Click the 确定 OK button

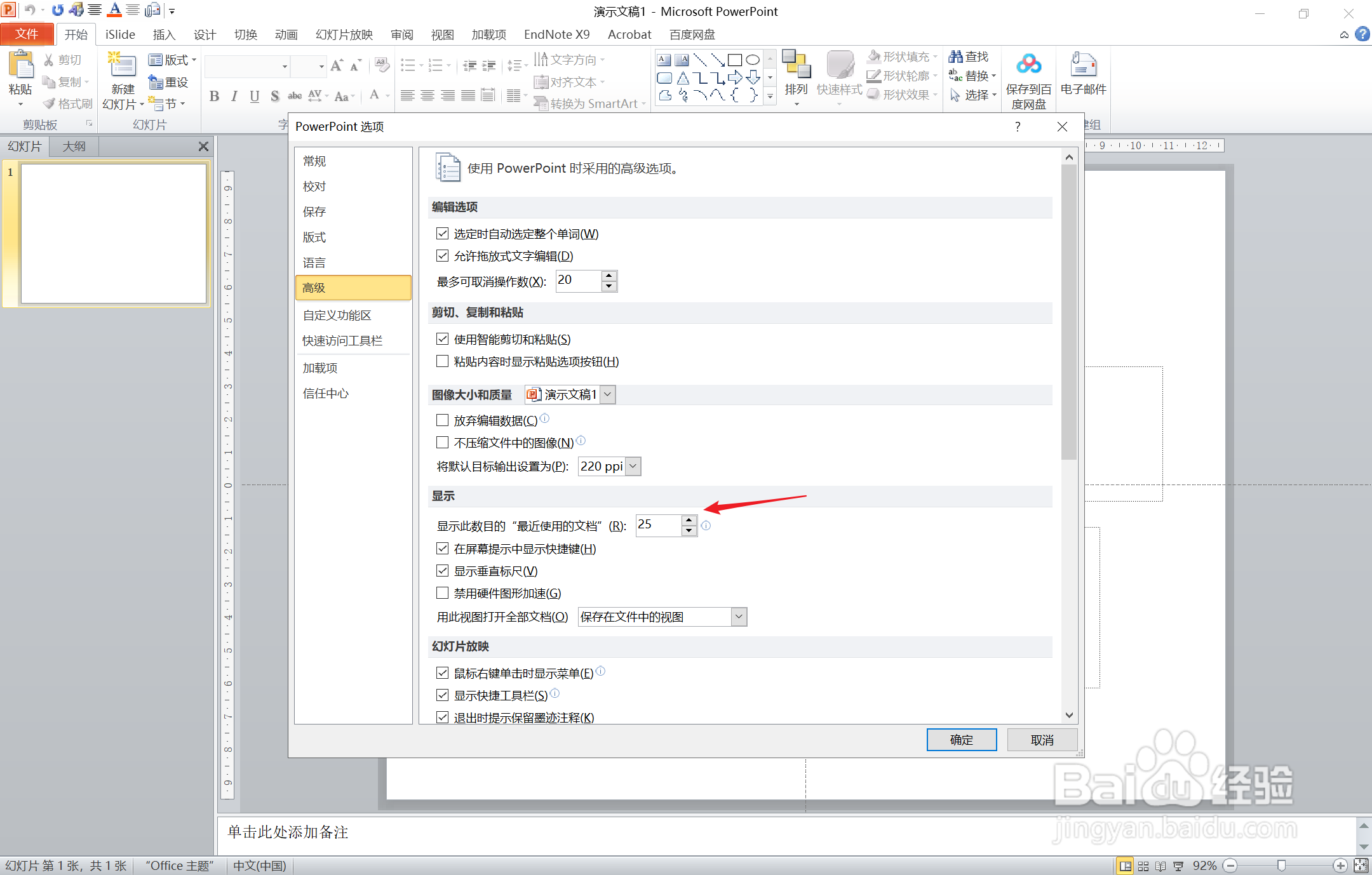[962, 740]
